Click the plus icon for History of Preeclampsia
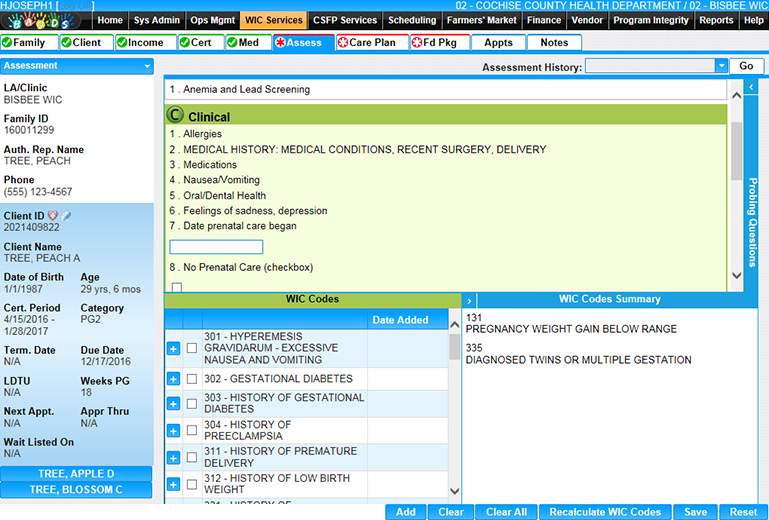 [173, 431]
